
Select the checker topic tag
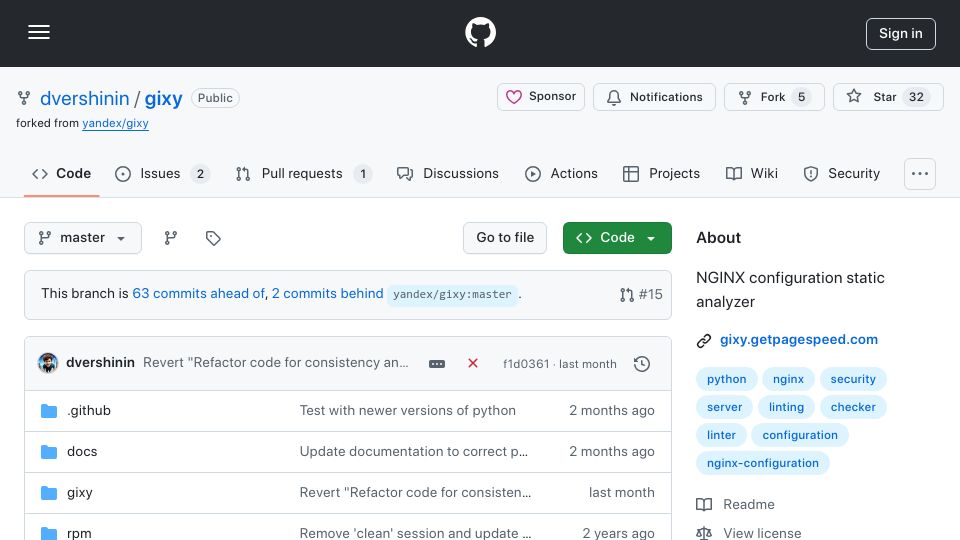click(x=853, y=407)
